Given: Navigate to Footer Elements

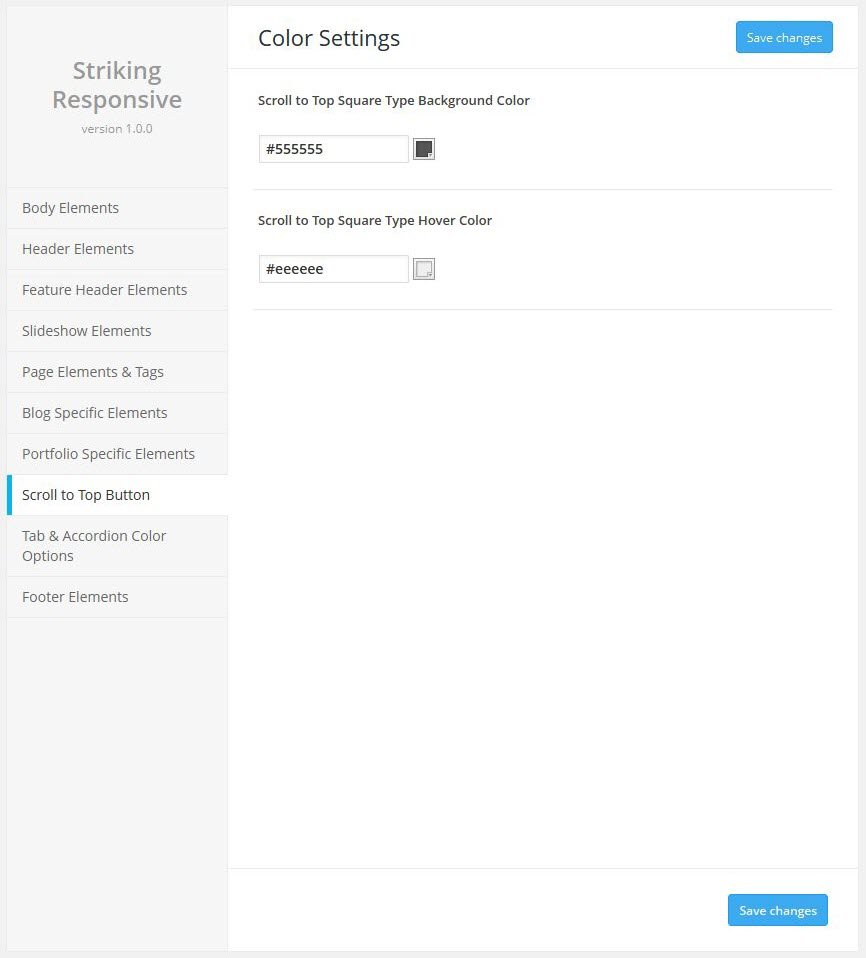Looking at the screenshot, I should pos(75,597).
